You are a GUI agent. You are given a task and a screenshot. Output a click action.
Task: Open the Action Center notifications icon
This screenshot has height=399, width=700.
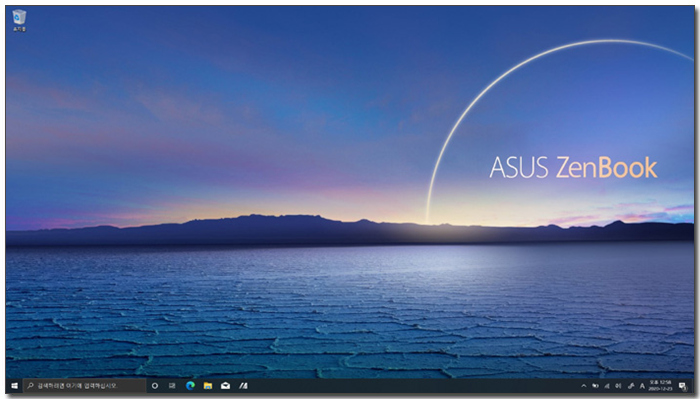point(683,386)
